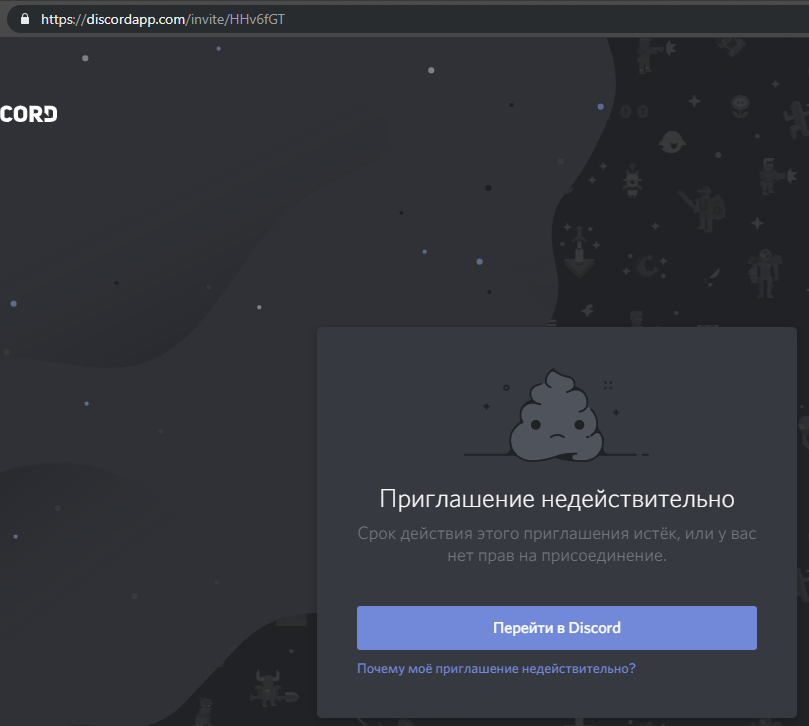The image size is (809, 726).
Task: Click the horned knight with shovel icon
Action: click(x=268, y=688)
